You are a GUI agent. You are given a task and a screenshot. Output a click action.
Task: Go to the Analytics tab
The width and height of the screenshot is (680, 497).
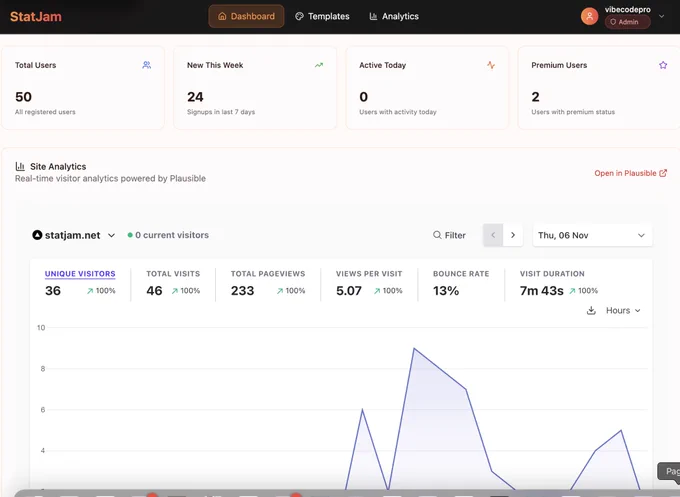[394, 16]
